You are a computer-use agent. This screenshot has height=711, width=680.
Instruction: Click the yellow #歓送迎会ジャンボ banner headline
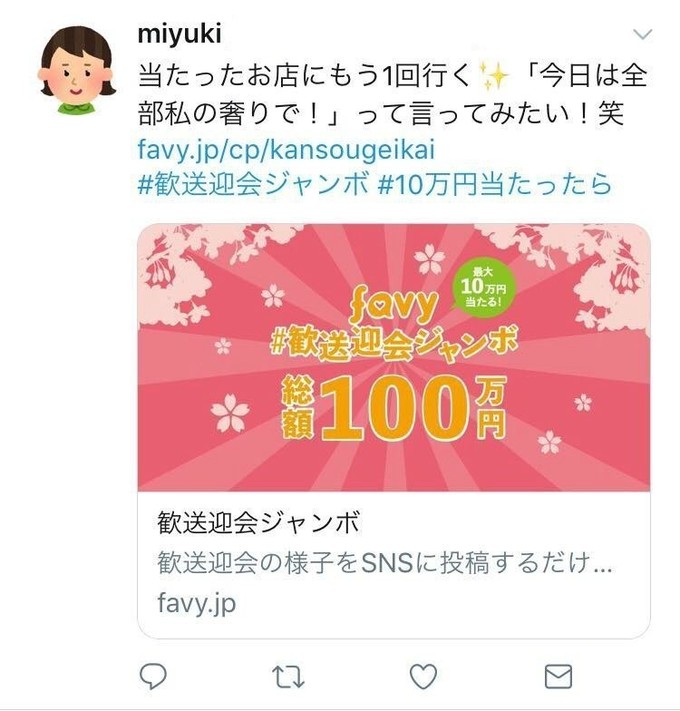(393, 345)
